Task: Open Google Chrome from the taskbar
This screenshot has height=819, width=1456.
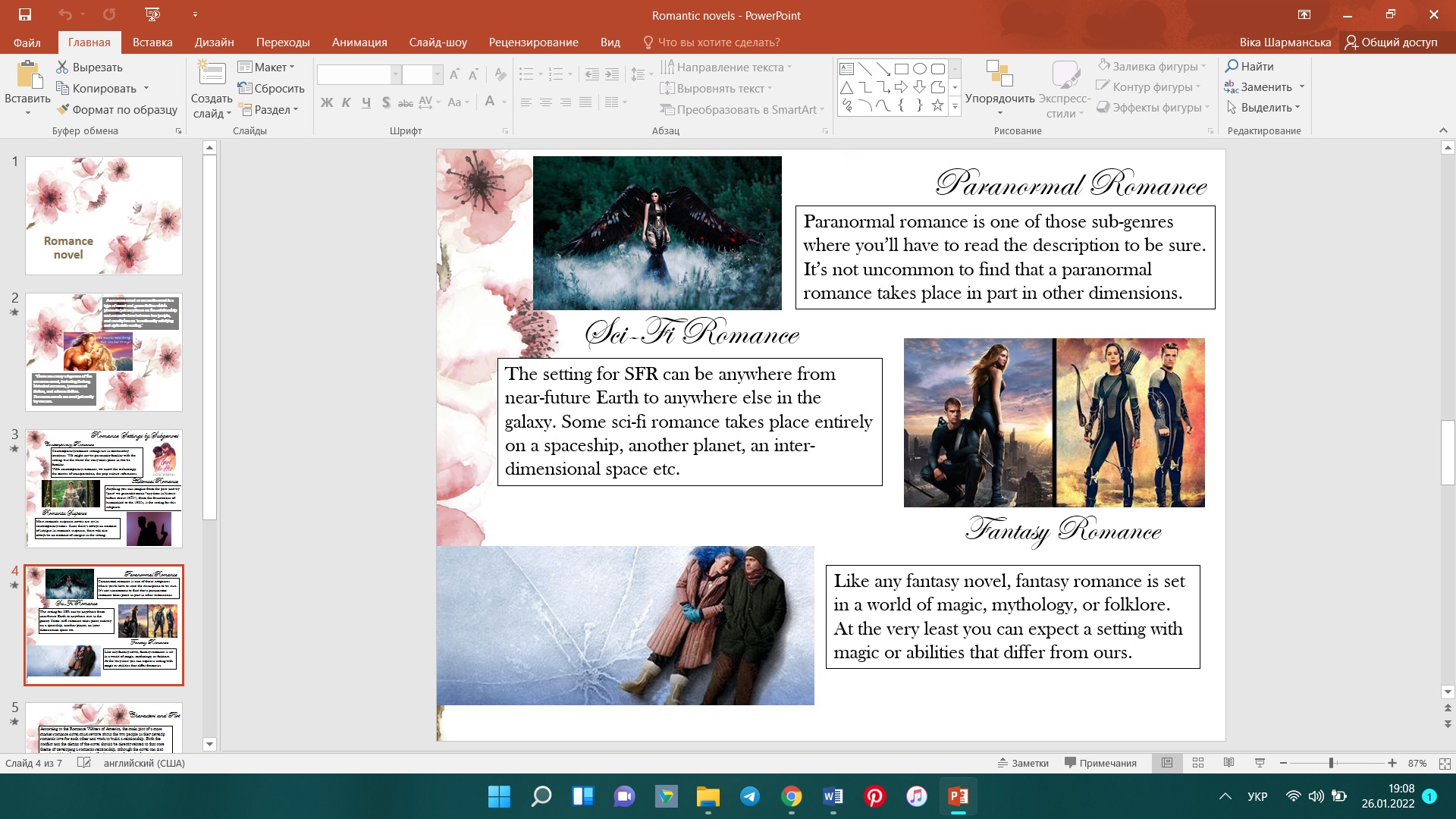Action: pyautogui.click(x=792, y=796)
